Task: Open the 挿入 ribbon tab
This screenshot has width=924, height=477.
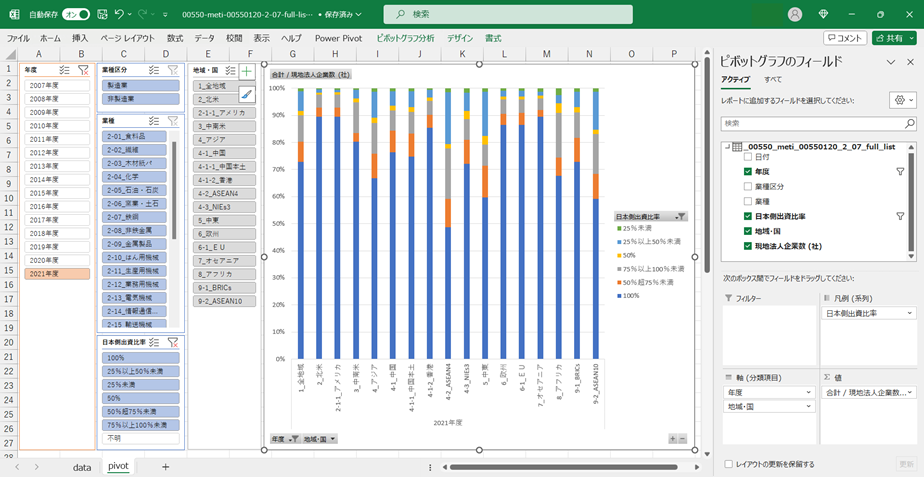Action: click(80, 38)
